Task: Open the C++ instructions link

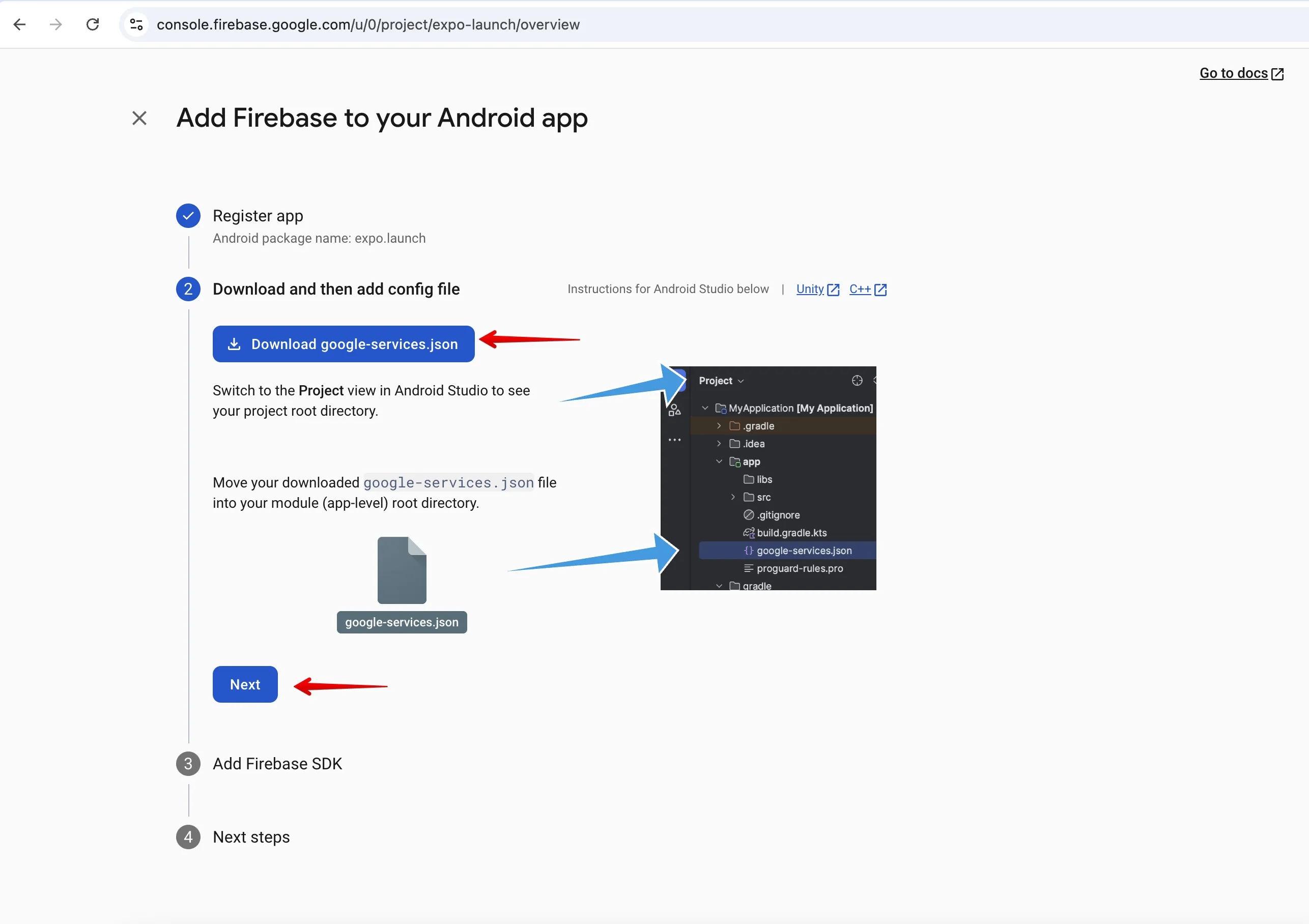Action: [x=868, y=289]
